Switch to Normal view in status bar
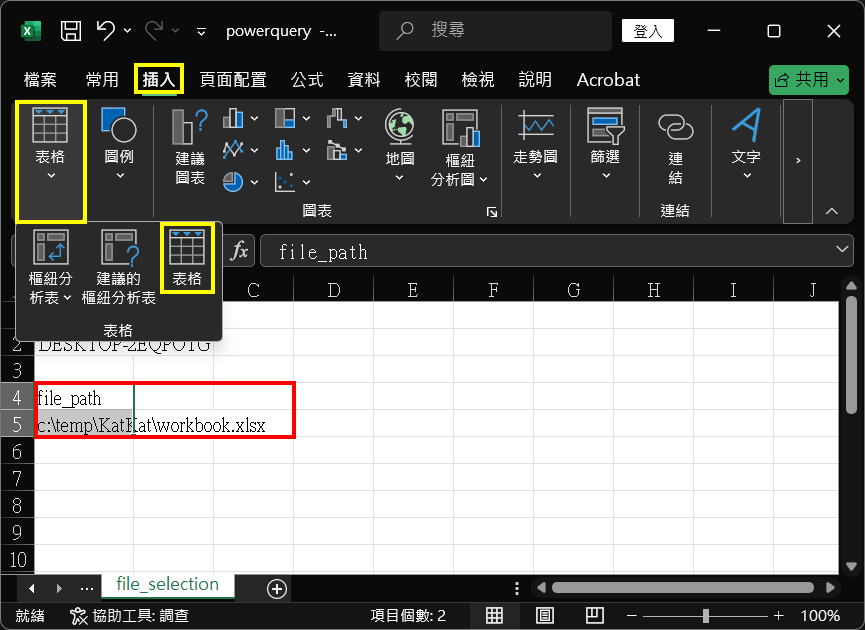This screenshot has height=630, width=865. tap(495, 615)
